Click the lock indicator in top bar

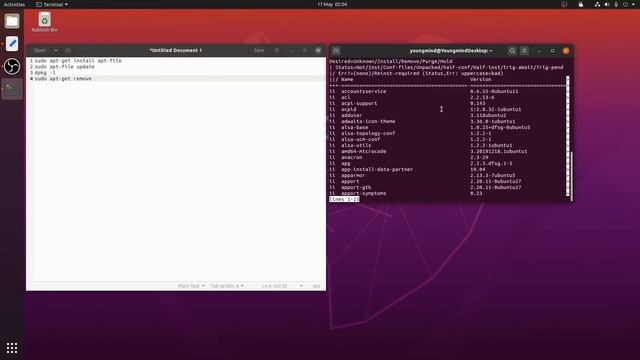580,4
